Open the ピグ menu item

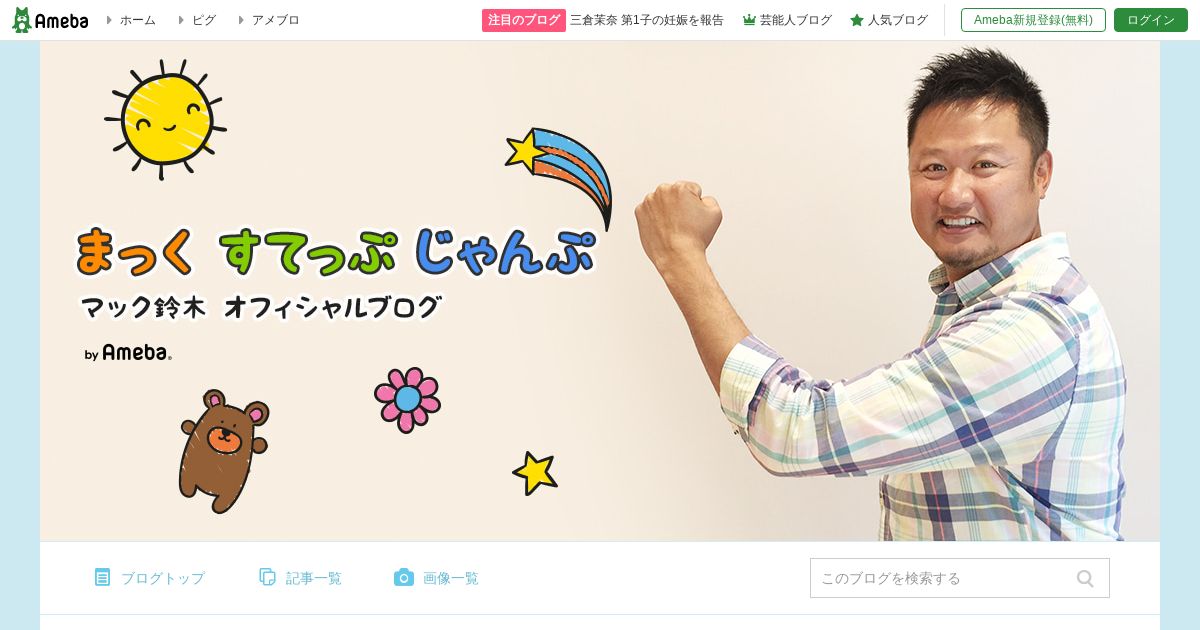point(204,20)
